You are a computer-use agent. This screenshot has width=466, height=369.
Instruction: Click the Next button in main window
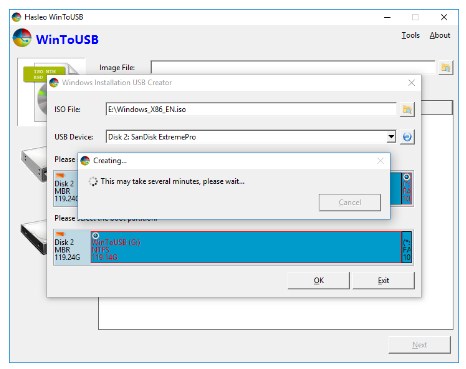[x=419, y=345]
